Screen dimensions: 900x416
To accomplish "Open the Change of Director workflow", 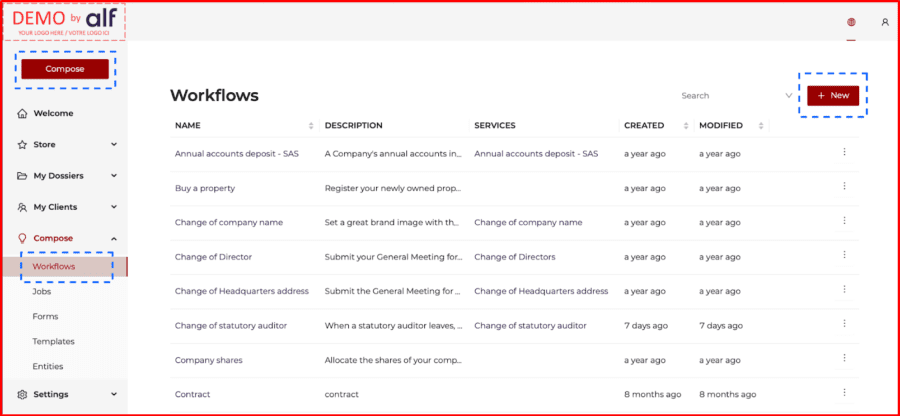I will click(214, 257).
